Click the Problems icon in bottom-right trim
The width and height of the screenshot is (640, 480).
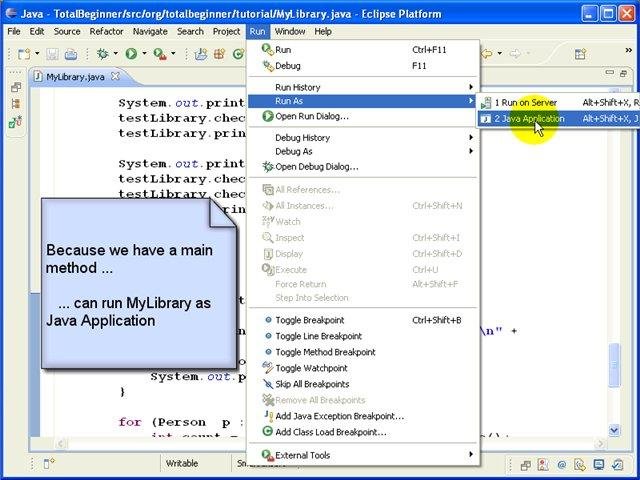[x=543, y=465]
